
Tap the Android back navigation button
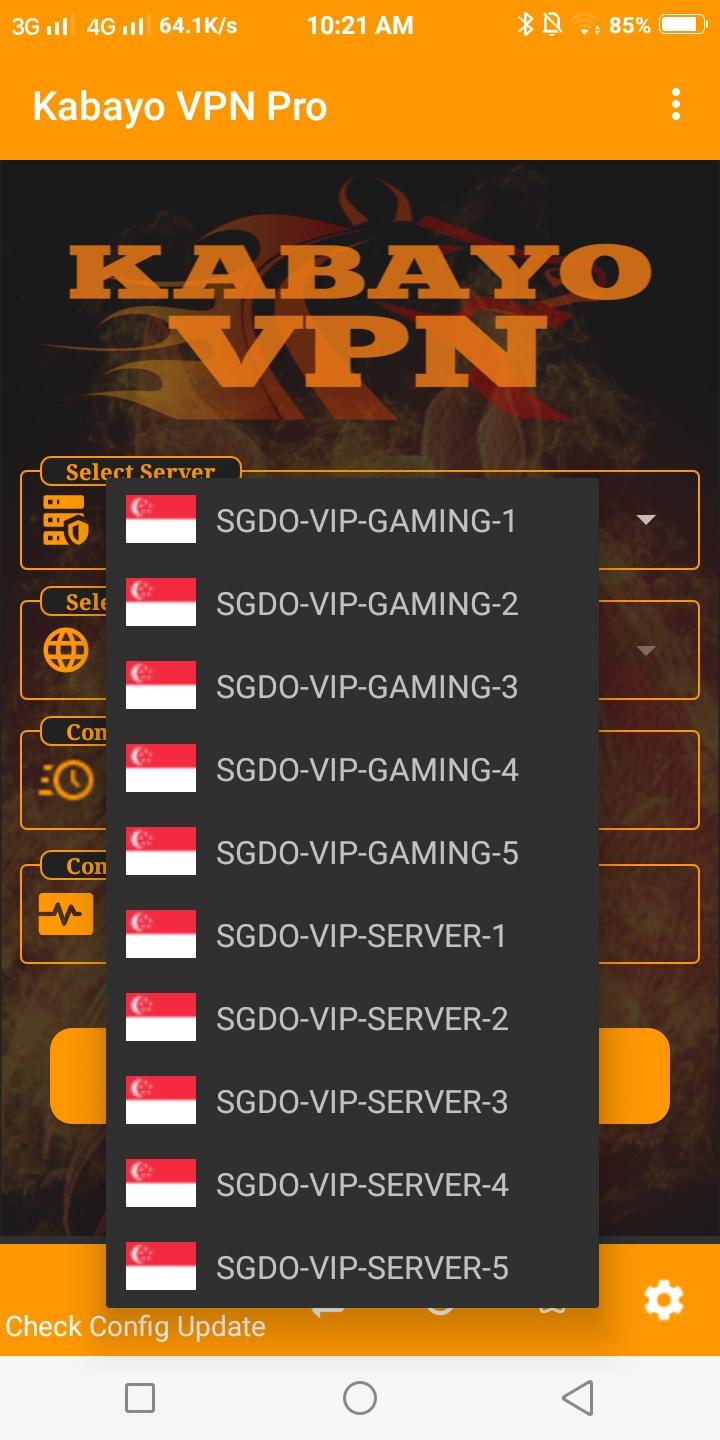pyautogui.click(x=578, y=1398)
